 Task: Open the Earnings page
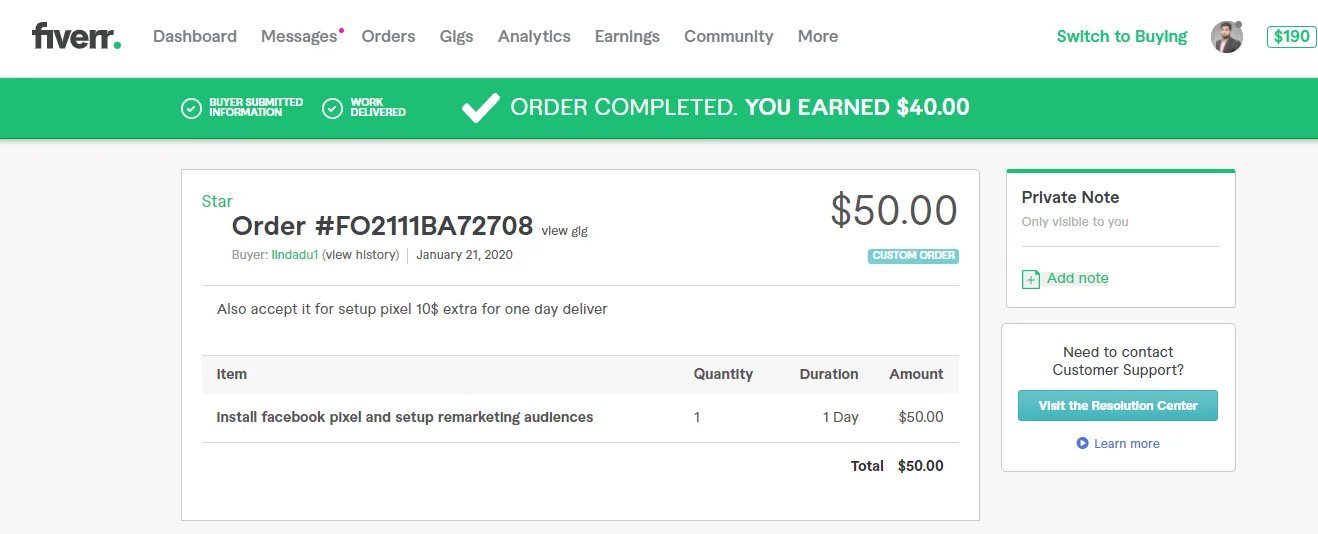coord(627,37)
